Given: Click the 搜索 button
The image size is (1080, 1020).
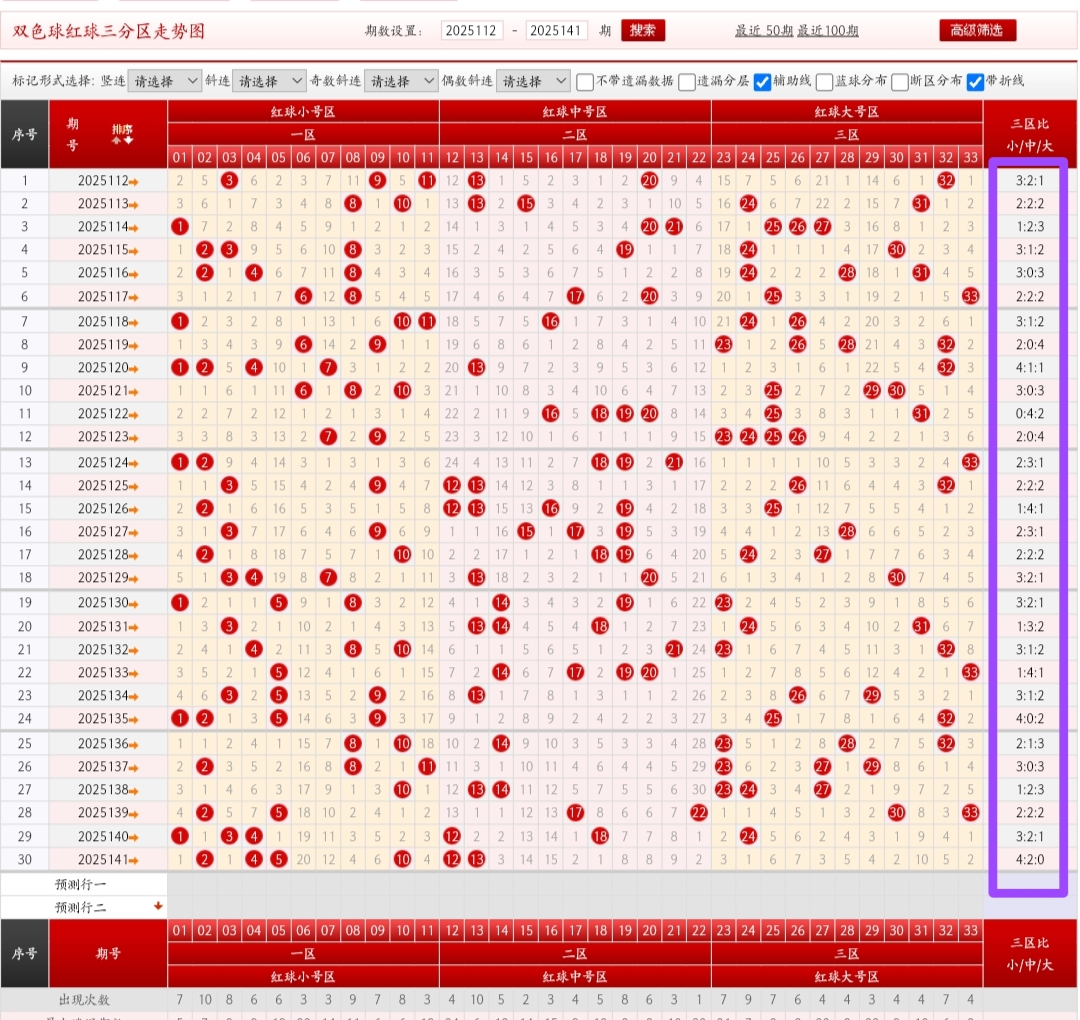Looking at the screenshot, I should tap(643, 30).
